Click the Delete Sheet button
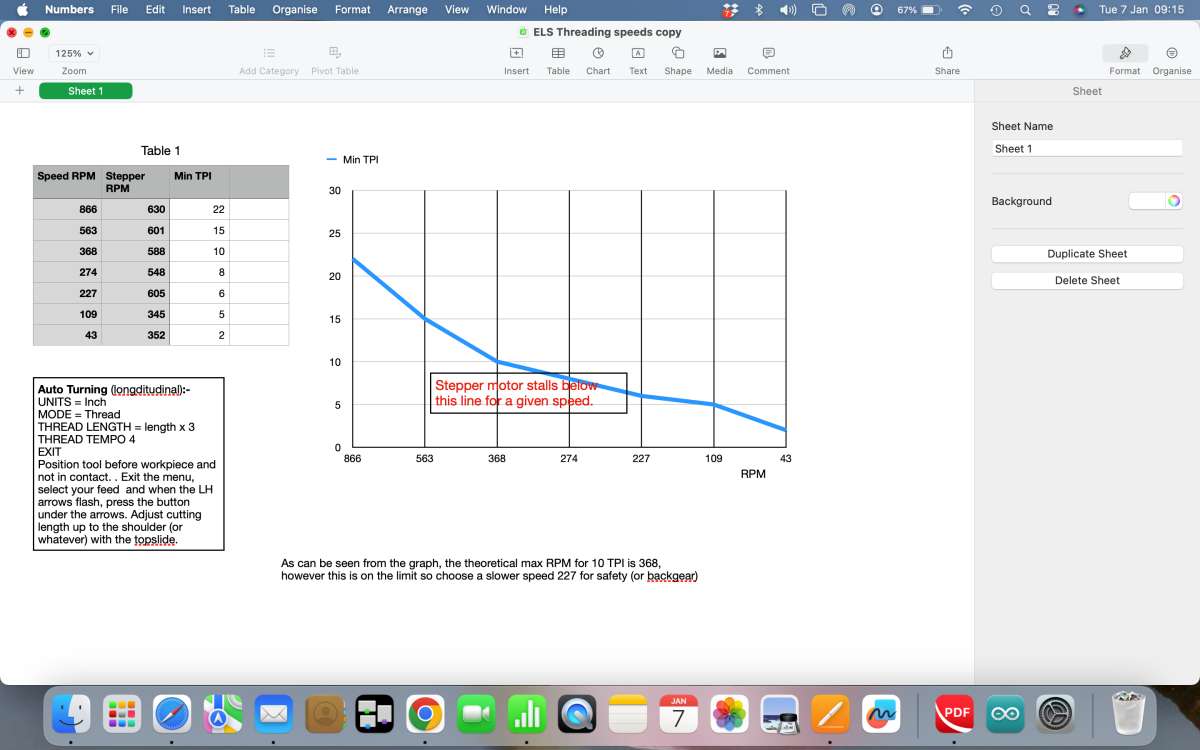This screenshot has width=1200, height=750. click(1087, 281)
